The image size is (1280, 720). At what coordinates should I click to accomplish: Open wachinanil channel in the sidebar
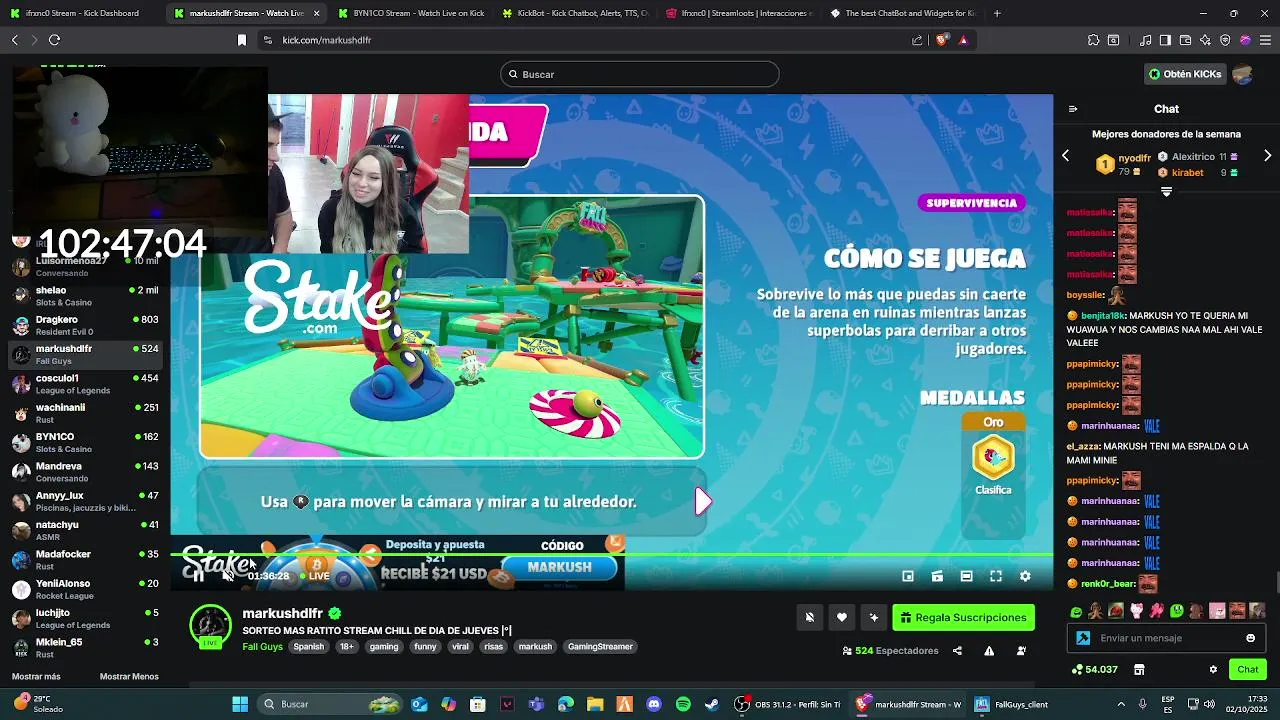tap(85, 413)
